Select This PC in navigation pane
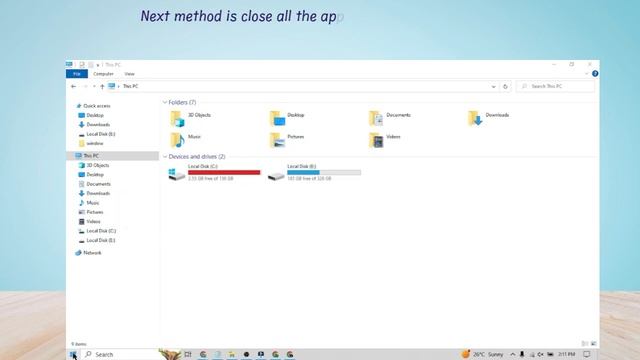Viewport: 640px width, 360px height. pos(113,156)
